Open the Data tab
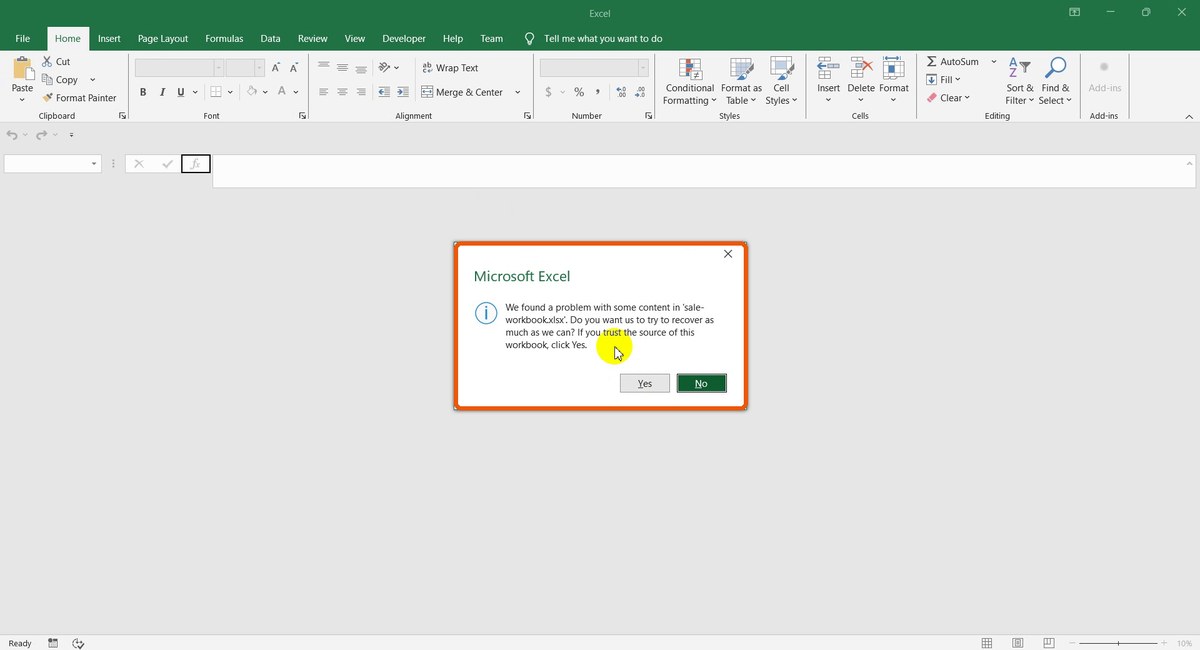The width and height of the screenshot is (1200, 650). click(x=270, y=39)
